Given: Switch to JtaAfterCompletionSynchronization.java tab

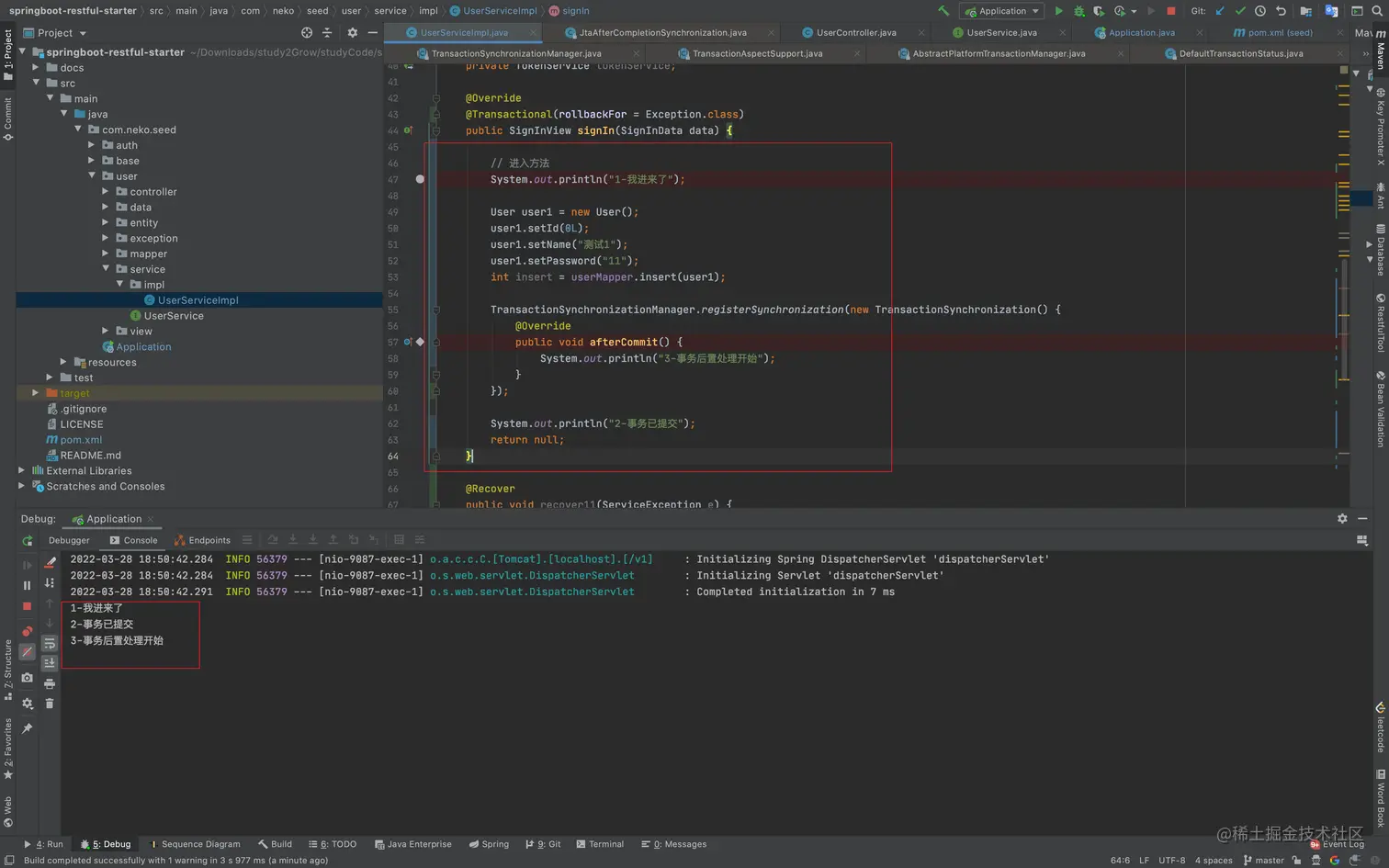Looking at the screenshot, I should point(662,32).
